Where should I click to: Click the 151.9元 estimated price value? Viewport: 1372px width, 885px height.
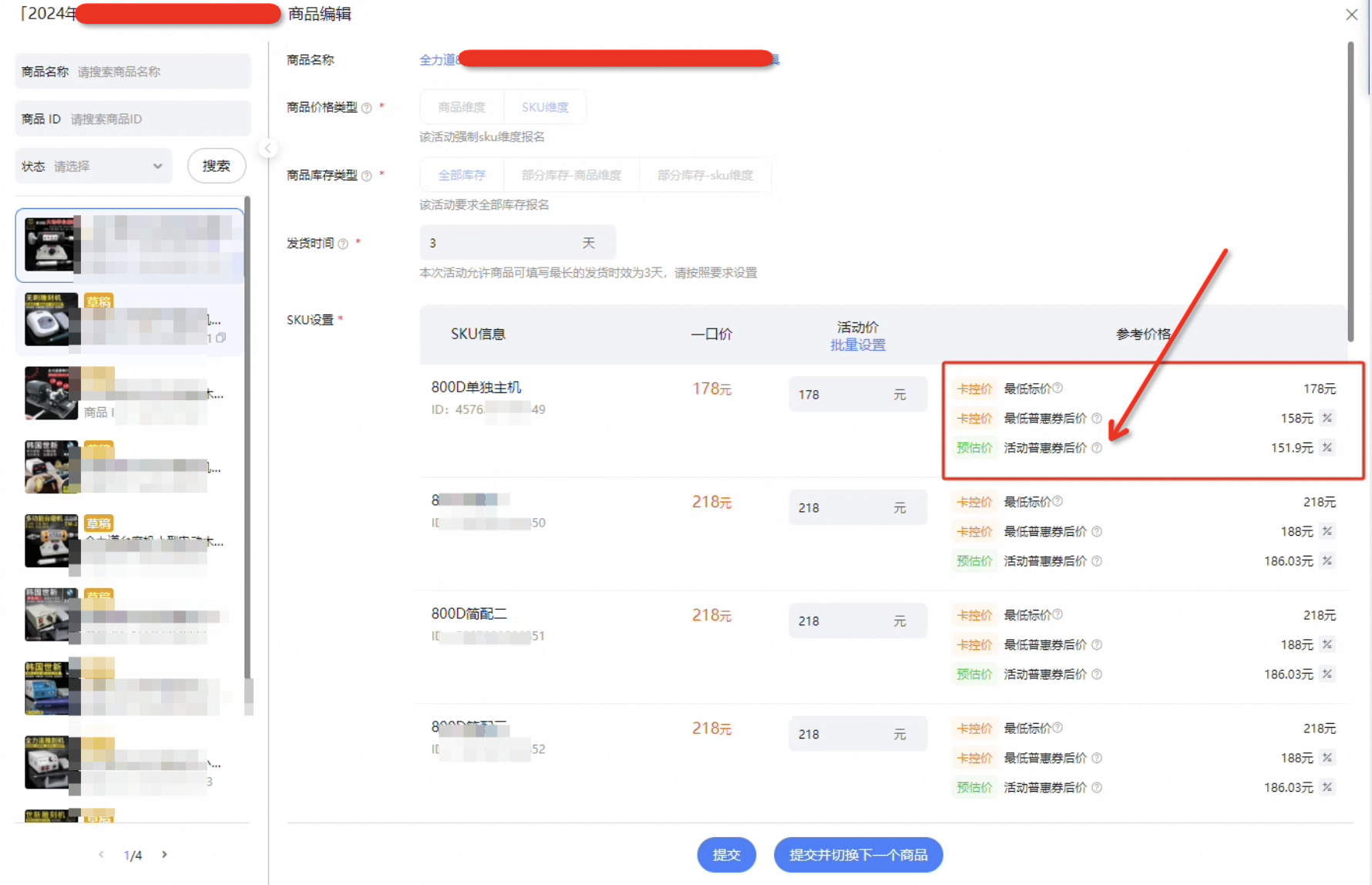click(x=1292, y=447)
